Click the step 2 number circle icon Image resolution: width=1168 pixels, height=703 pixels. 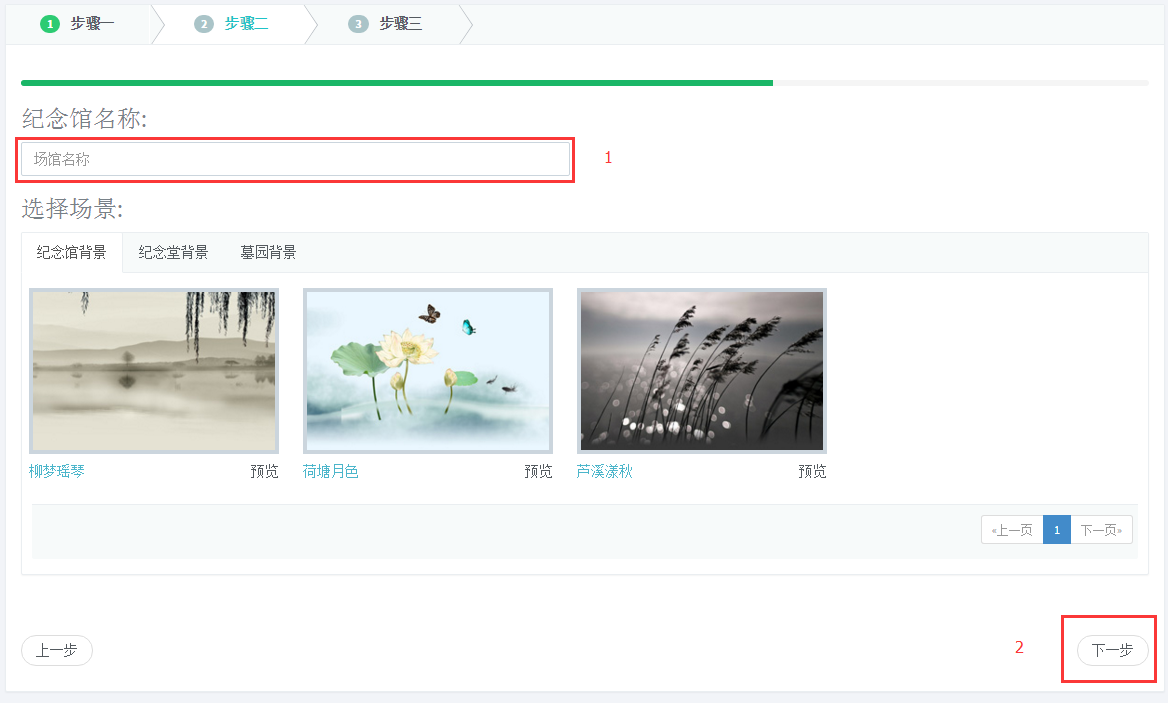pos(204,24)
